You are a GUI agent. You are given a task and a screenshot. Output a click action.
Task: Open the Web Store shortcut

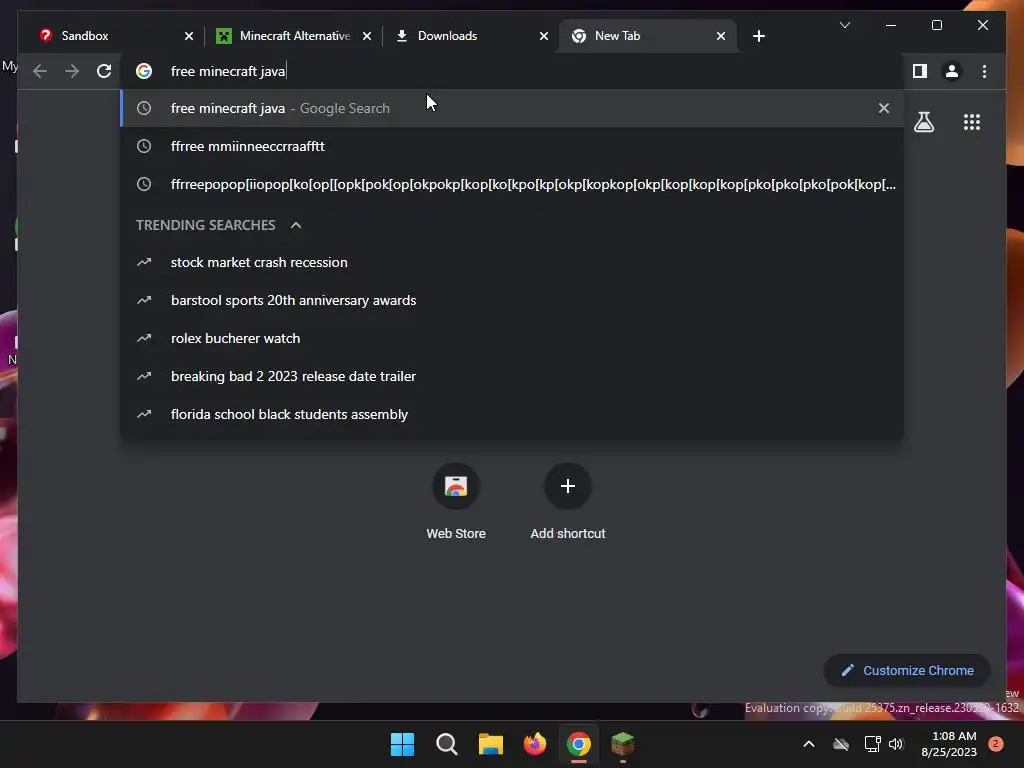pos(456,502)
